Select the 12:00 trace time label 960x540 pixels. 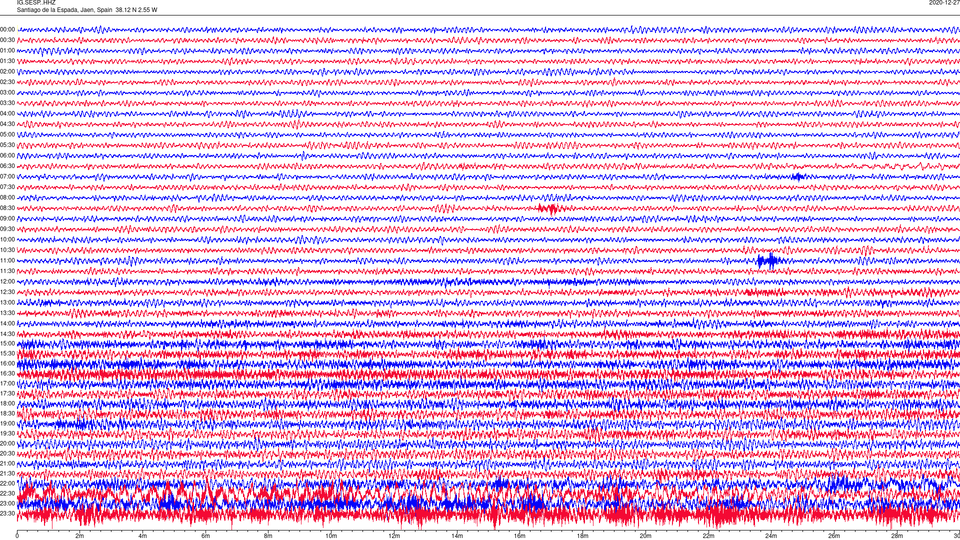[x=7, y=281]
